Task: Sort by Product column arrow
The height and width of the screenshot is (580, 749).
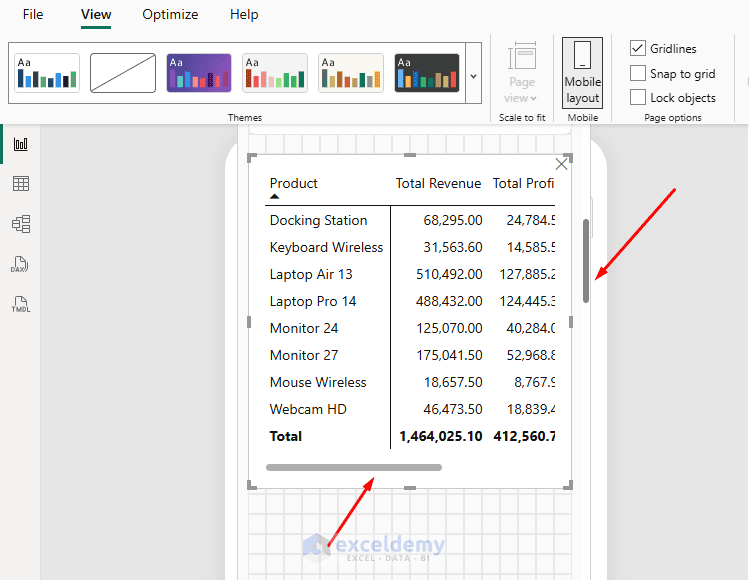Action: (274, 196)
